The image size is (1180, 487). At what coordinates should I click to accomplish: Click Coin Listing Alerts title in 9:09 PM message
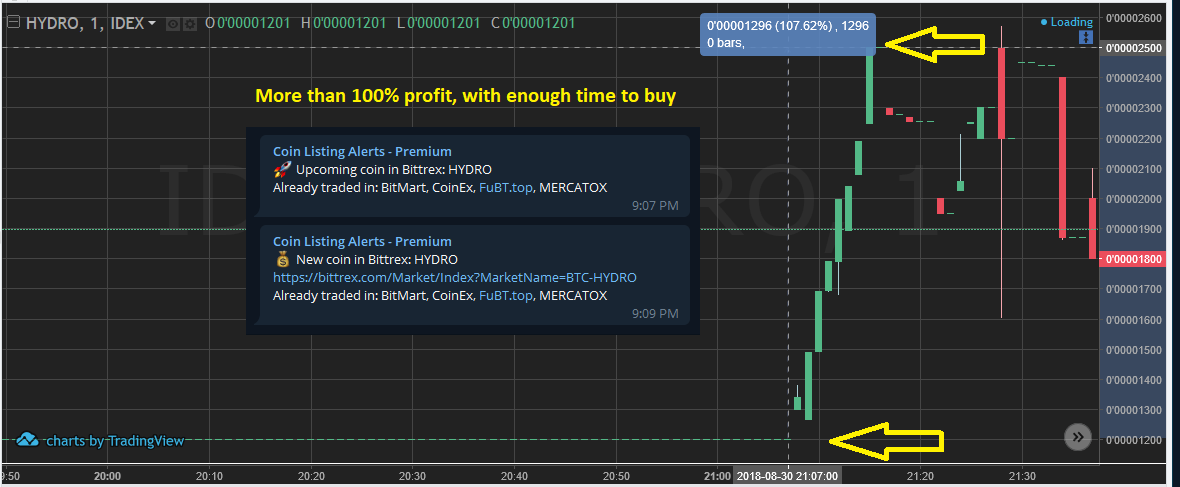tap(362, 241)
